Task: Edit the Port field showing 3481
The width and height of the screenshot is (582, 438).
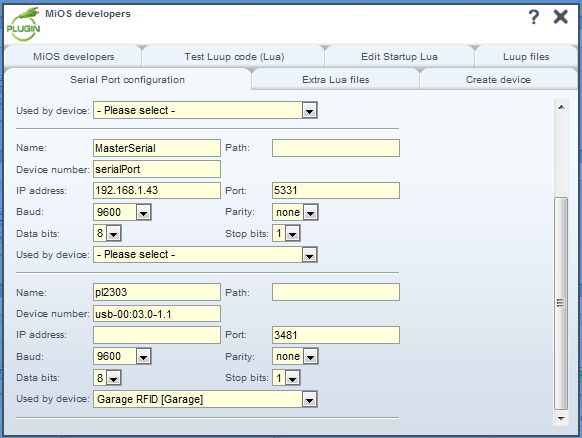Action: pyautogui.click(x=336, y=335)
